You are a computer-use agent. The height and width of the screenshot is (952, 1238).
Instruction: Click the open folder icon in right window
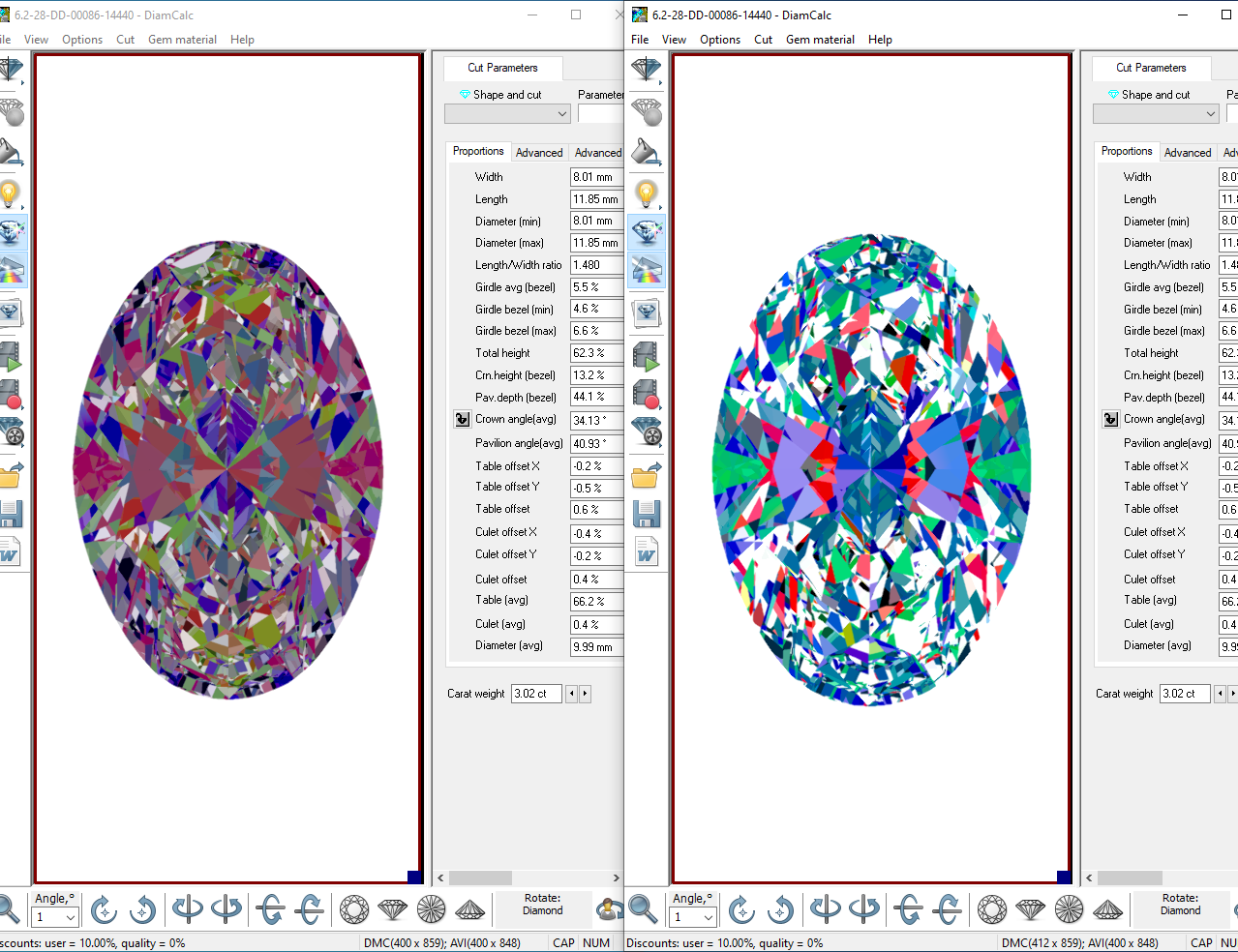[646, 474]
